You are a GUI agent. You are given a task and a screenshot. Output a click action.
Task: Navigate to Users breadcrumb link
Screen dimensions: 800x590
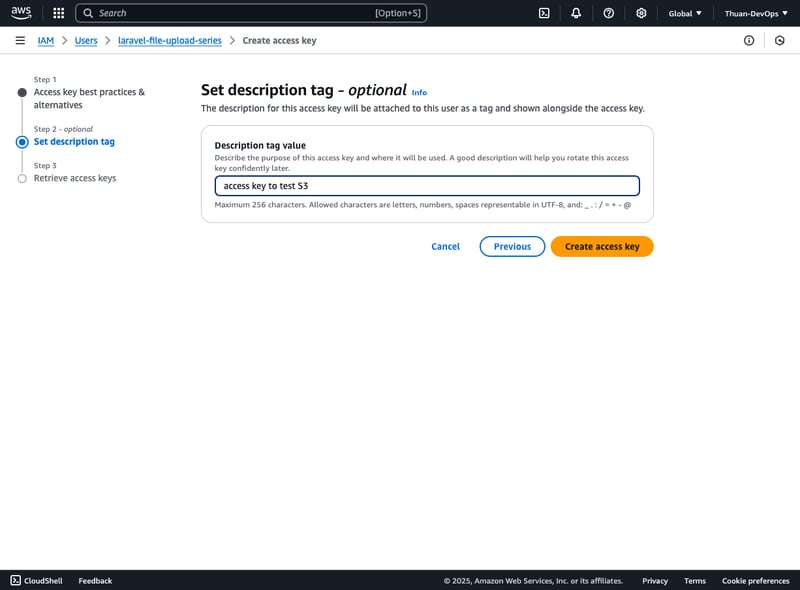point(86,40)
